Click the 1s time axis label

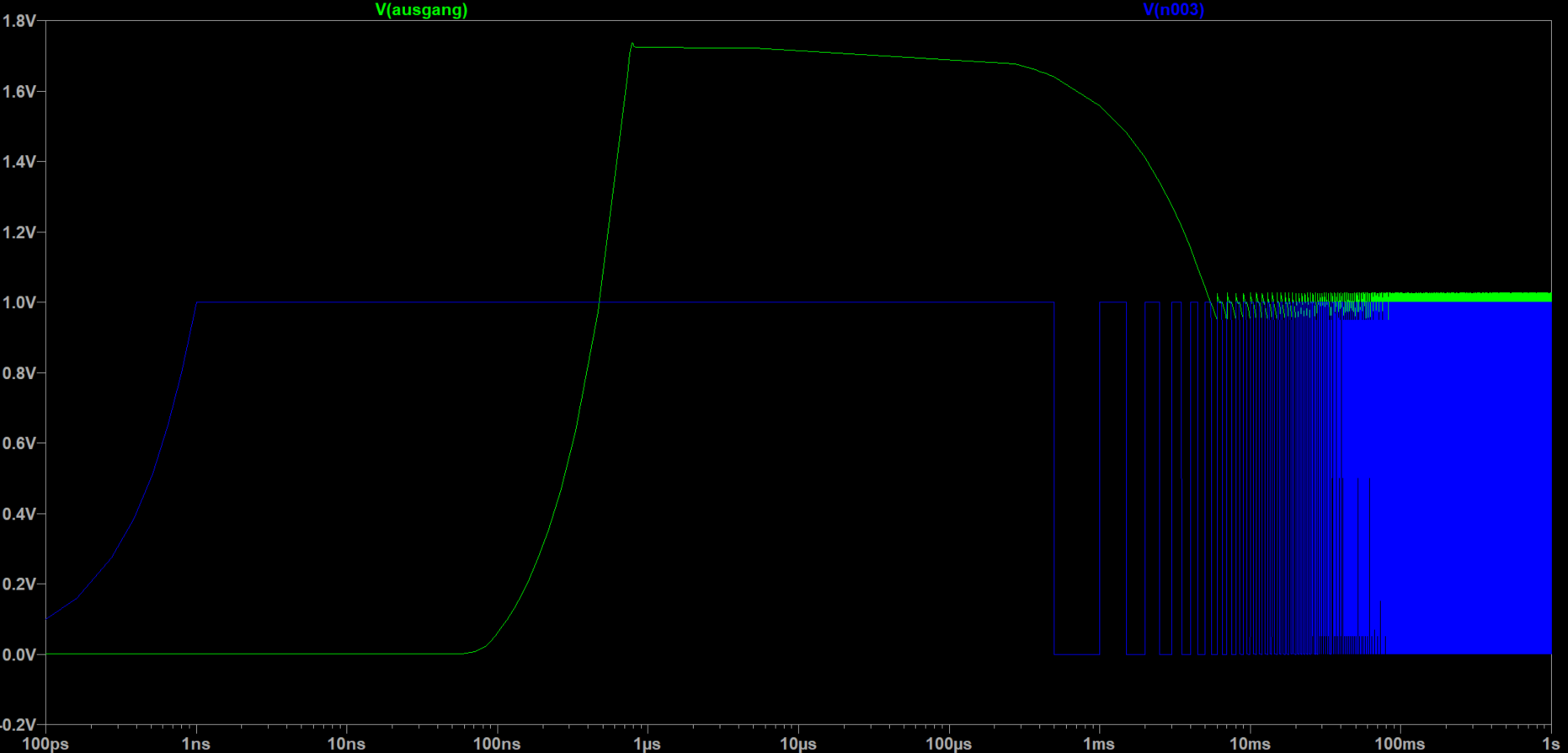tap(1550, 744)
